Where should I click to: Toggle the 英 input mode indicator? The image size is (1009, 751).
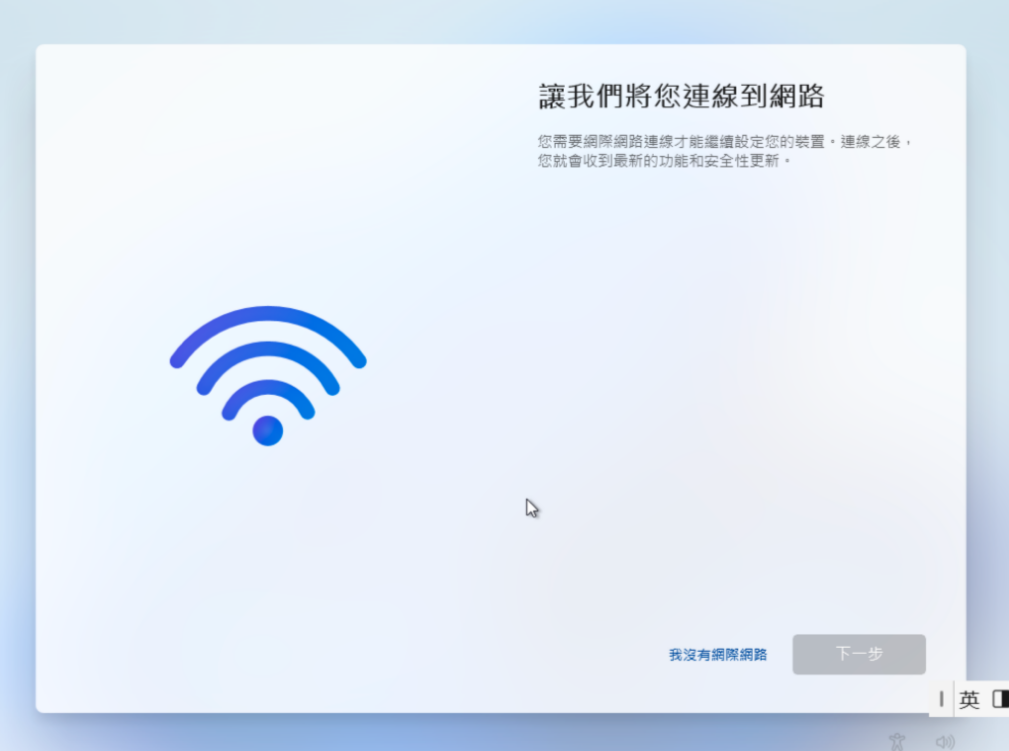(x=969, y=699)
